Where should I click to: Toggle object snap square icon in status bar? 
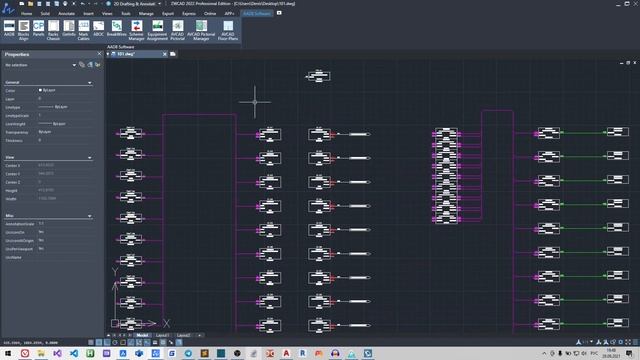click(x=123, y=342)
